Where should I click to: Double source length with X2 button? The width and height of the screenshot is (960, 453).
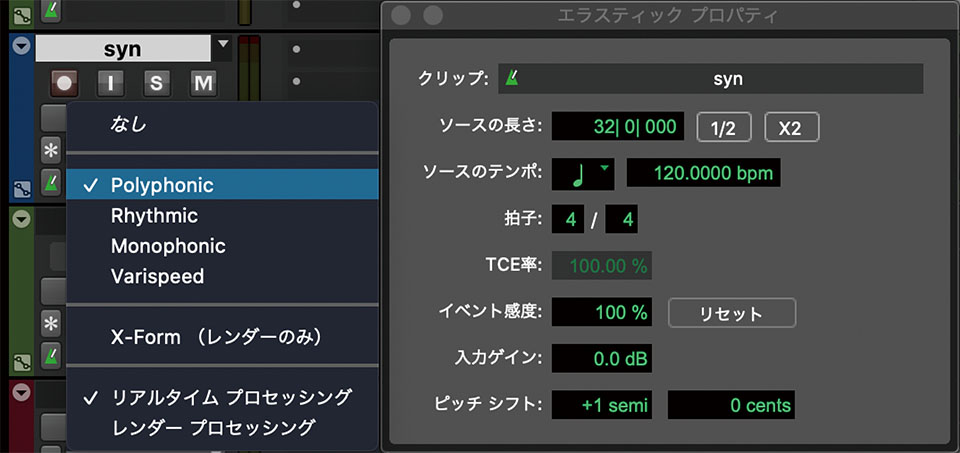(792, 127)
